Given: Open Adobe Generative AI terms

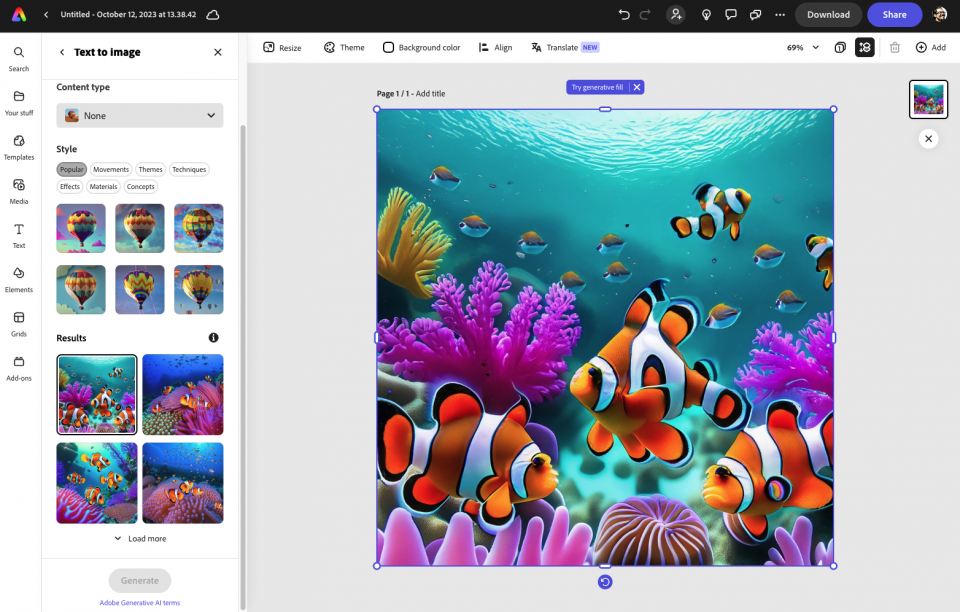Looking at the screenshot, I should 139,602.
